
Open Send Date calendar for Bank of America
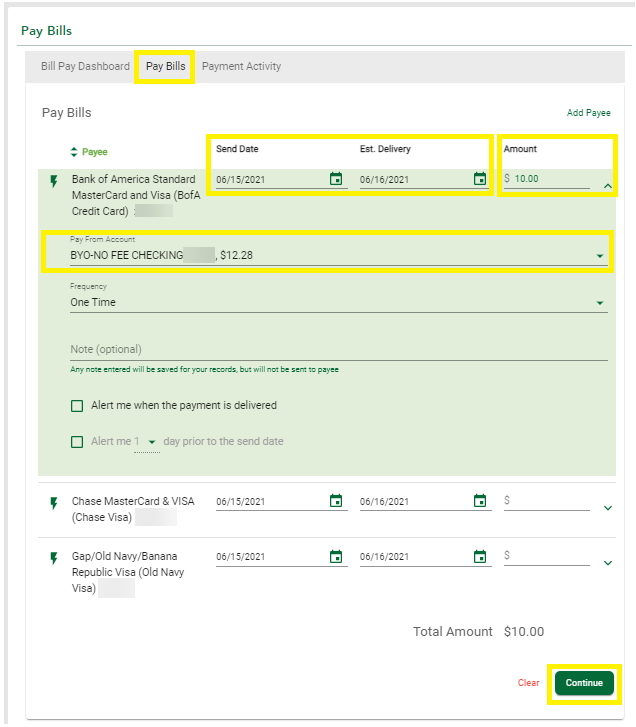(336, 179)
